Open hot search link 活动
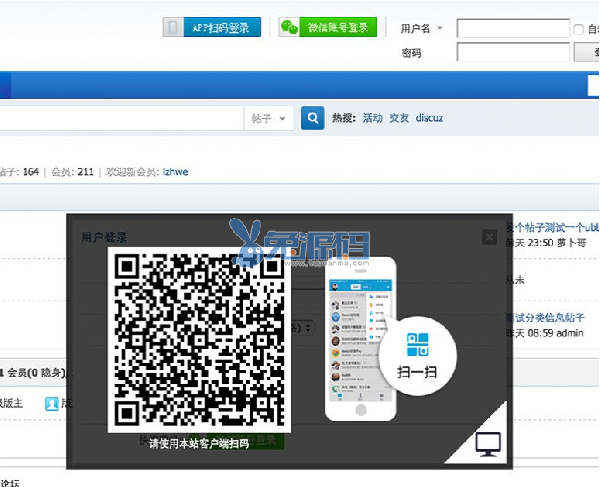The height and width of the screenshot is (487, 600). click(x=372, y=118)
